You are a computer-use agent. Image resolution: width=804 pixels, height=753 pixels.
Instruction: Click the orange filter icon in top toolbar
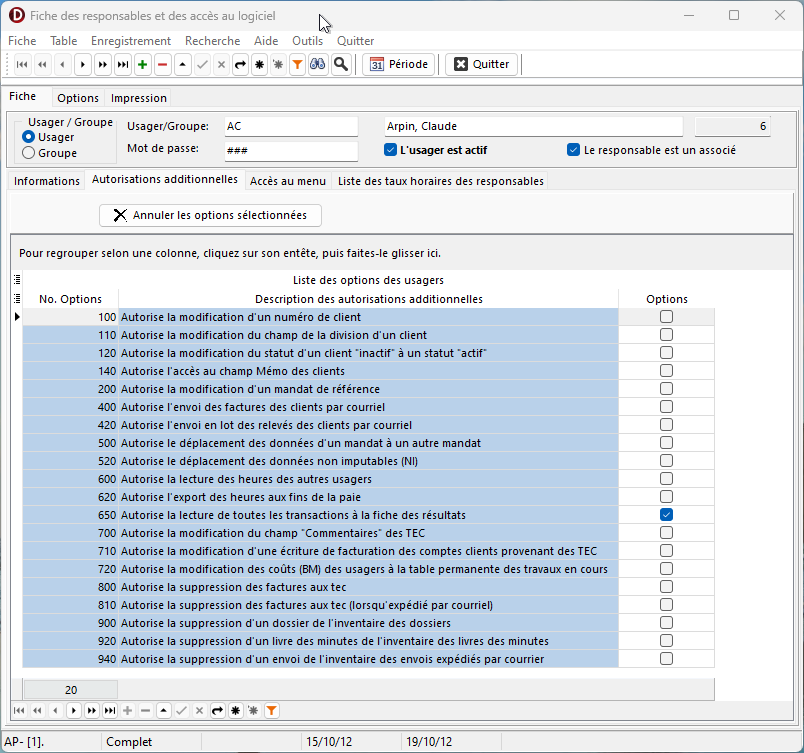297,64
